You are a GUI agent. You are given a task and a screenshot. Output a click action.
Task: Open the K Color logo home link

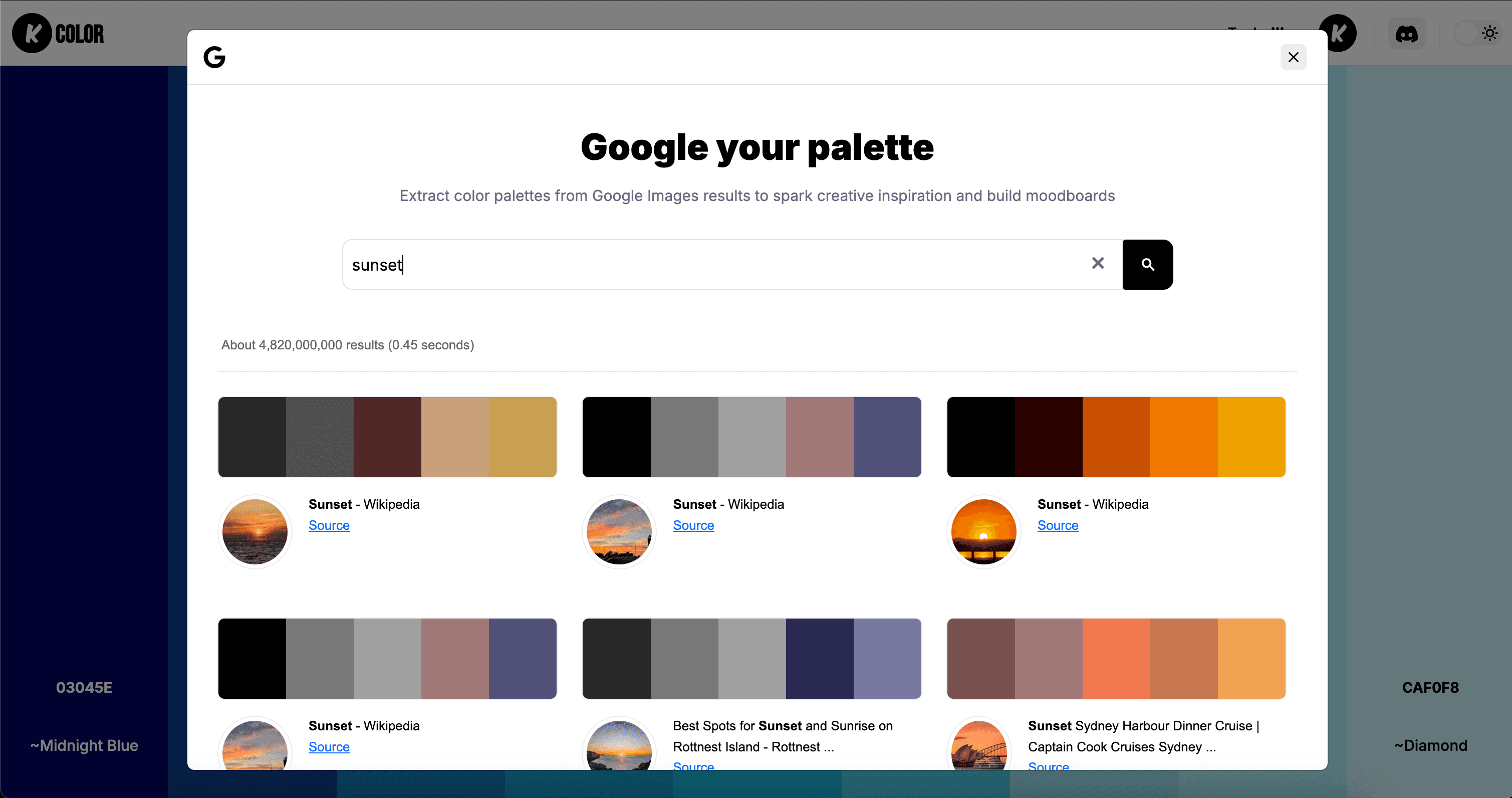[58, 34]
